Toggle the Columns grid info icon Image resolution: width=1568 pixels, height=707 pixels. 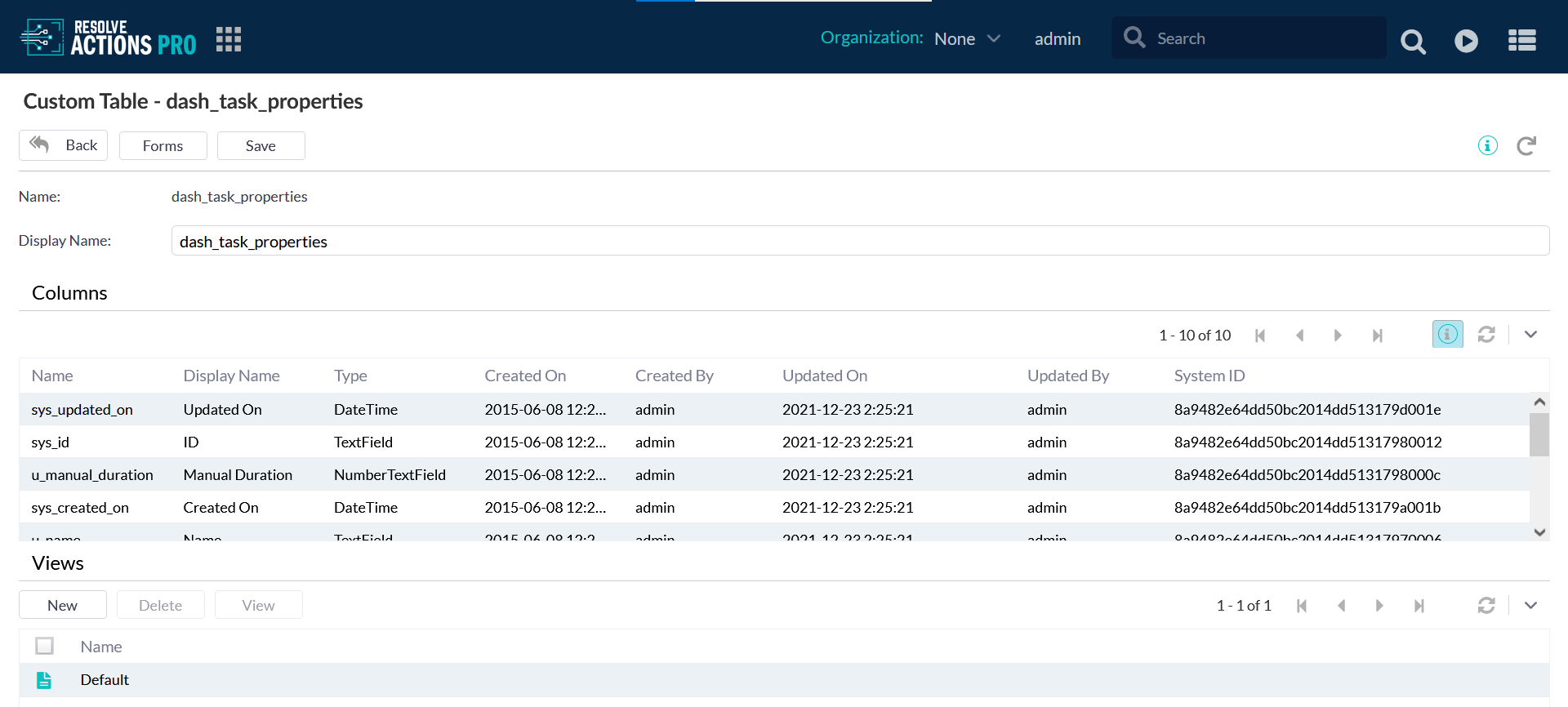pyautogui.click(x=1447, y=335)
